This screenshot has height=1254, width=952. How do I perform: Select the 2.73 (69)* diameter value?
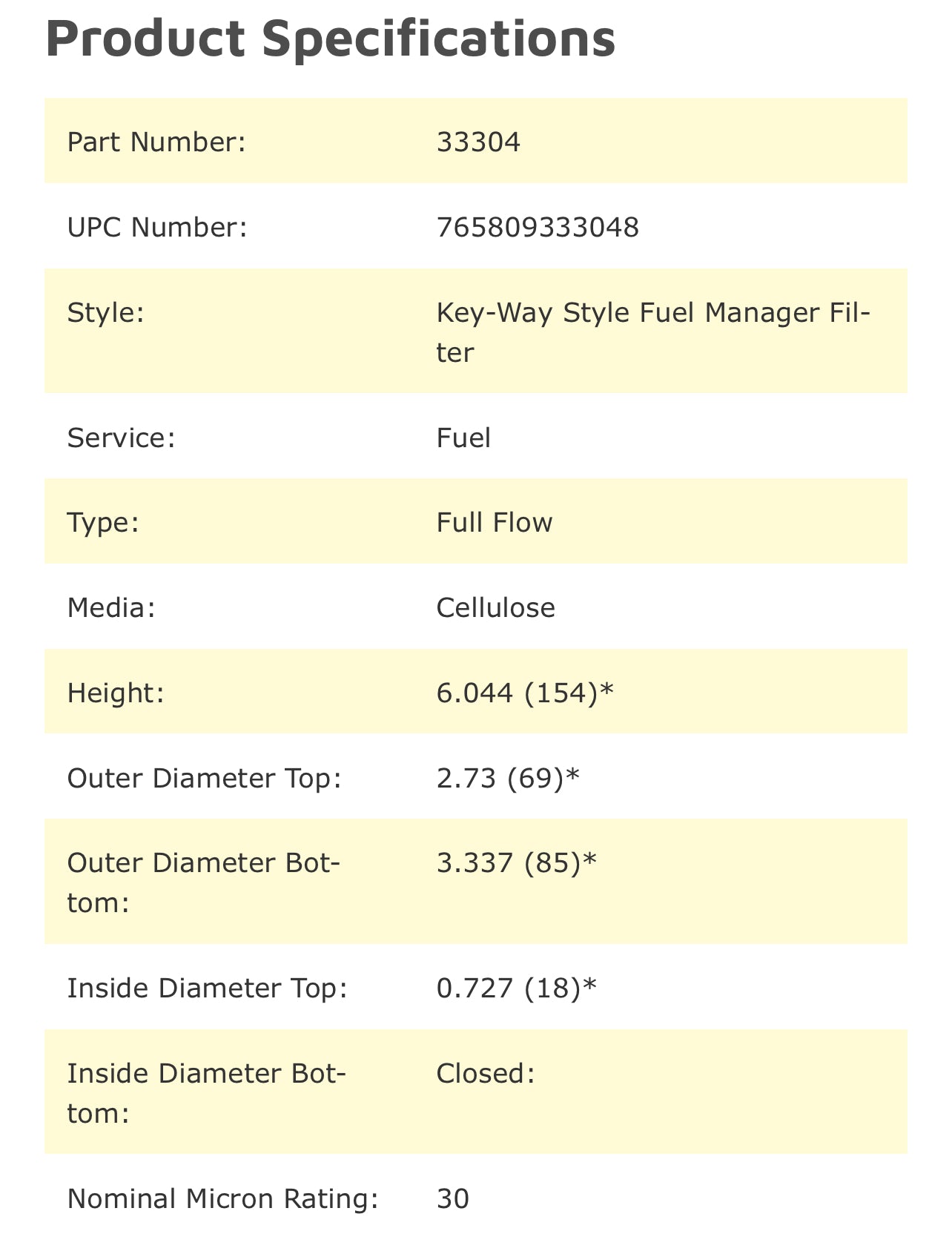click(508, 779)
